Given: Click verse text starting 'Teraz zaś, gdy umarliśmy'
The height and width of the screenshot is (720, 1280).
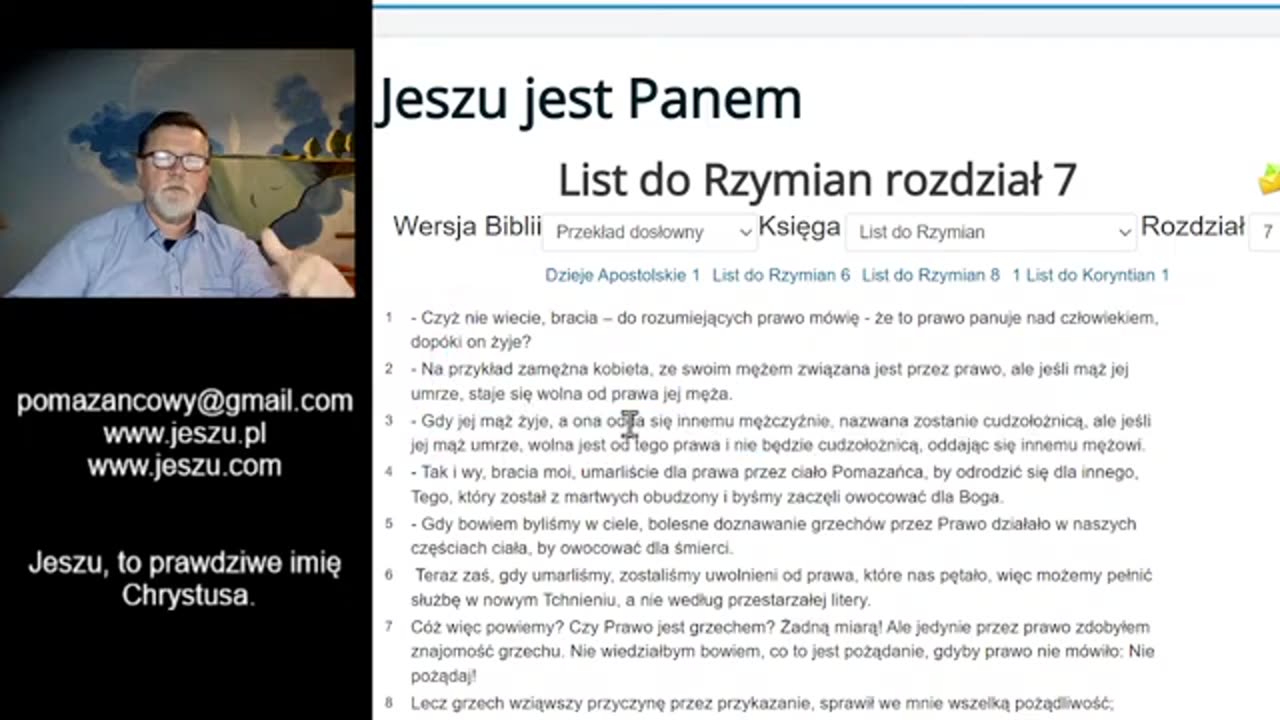Looking at the screenshot, I should coord(781,588).
